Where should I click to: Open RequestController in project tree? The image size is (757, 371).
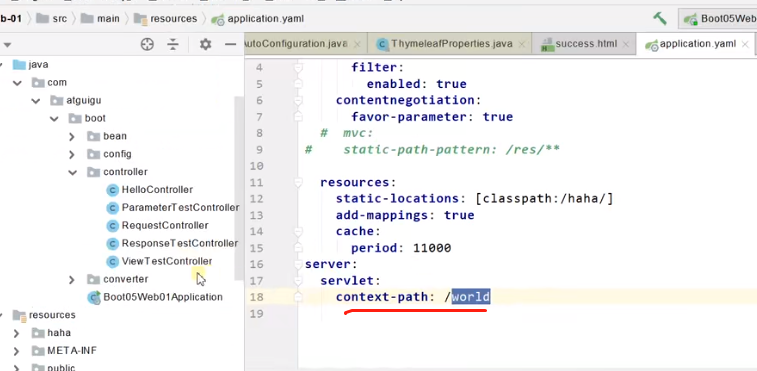(x=165, y=226)
